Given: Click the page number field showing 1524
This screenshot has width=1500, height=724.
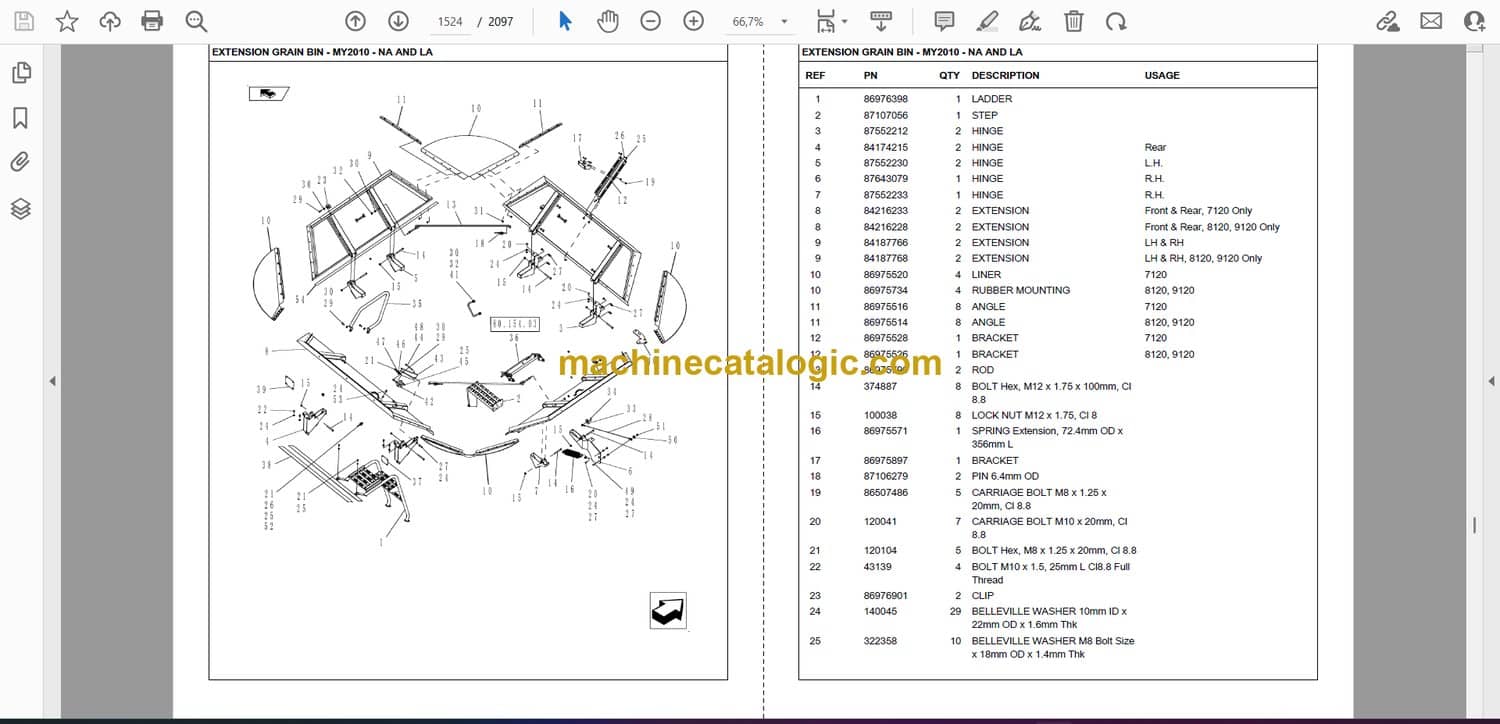Looking at the screenshot, I should pyautogui.click(x=450, y=21).
